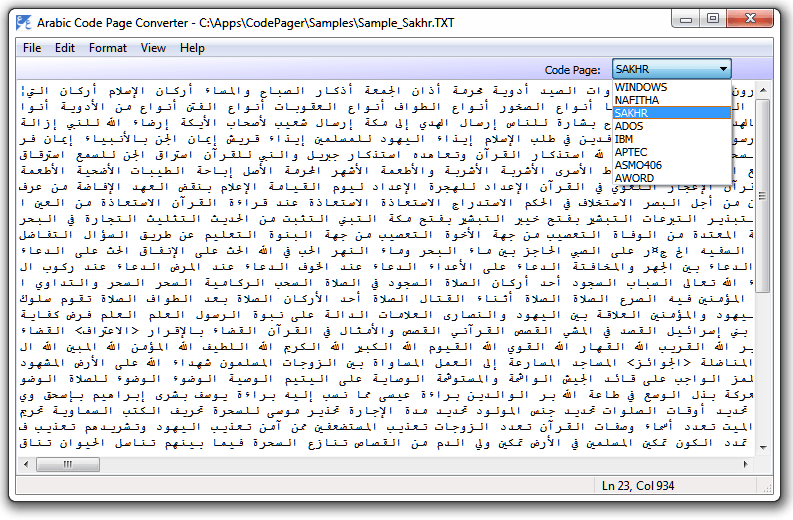The height and width of the screenshot is (520, 793).
Task: Open the Edit menu
Action: pos(65,48)
